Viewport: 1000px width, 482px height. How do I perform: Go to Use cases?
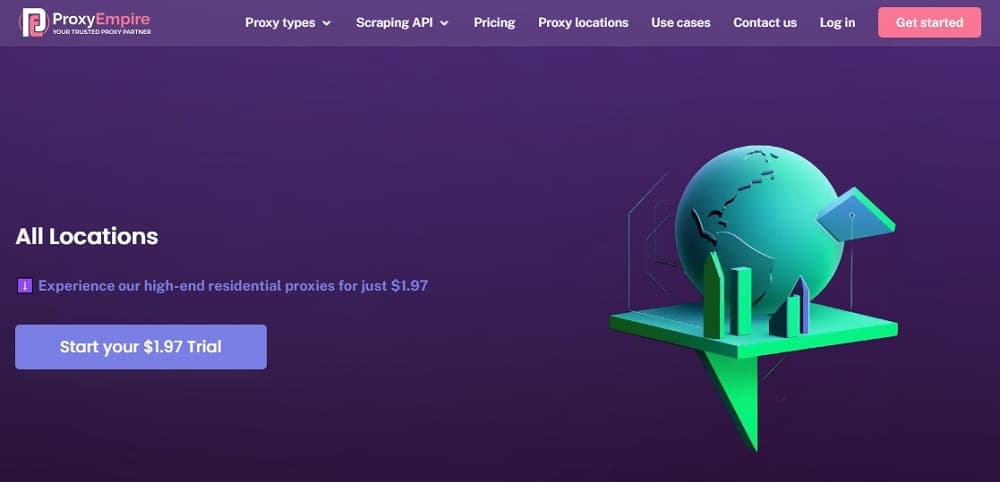[x=680, y=22]
